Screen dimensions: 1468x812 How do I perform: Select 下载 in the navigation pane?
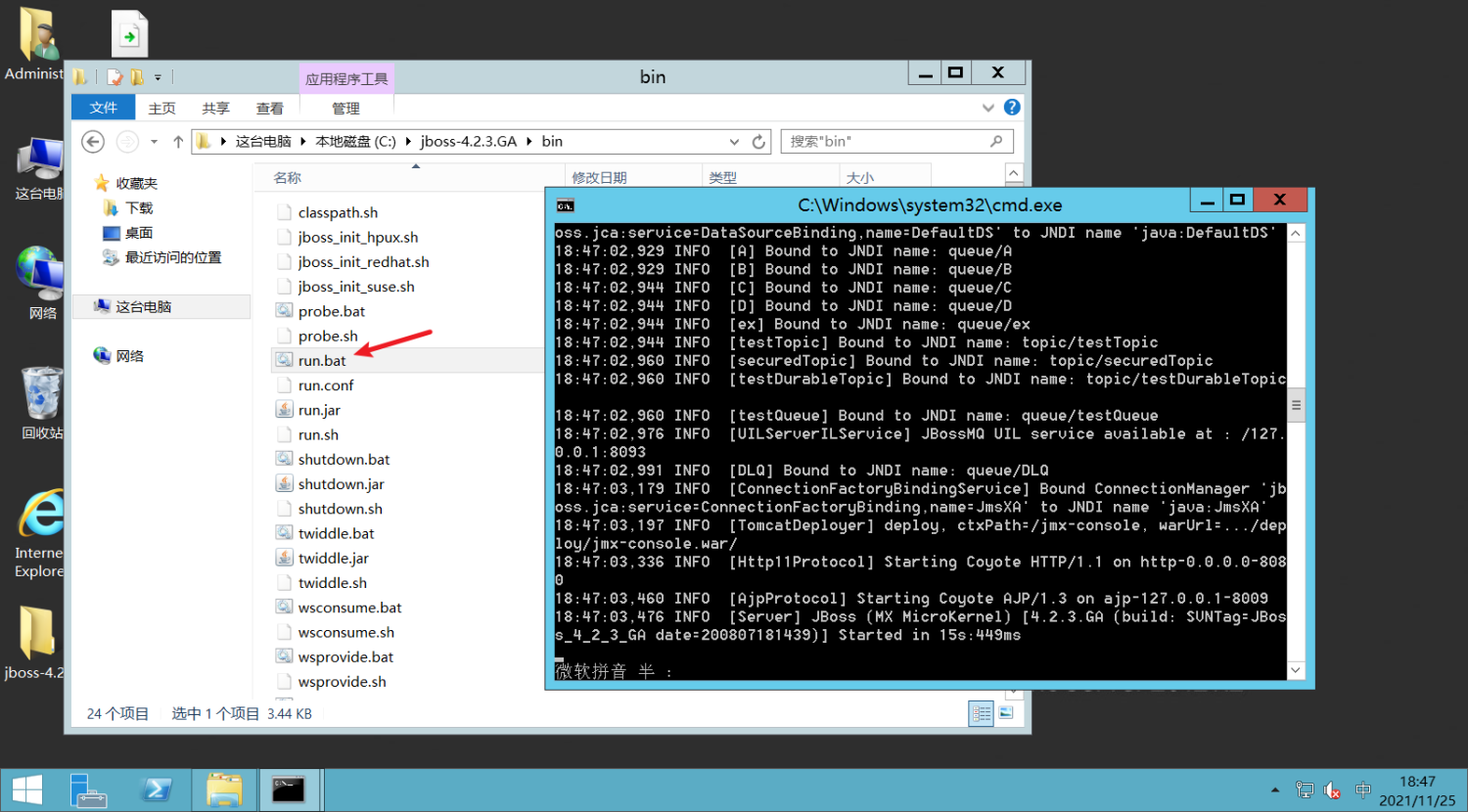click(x=139, y=207)
